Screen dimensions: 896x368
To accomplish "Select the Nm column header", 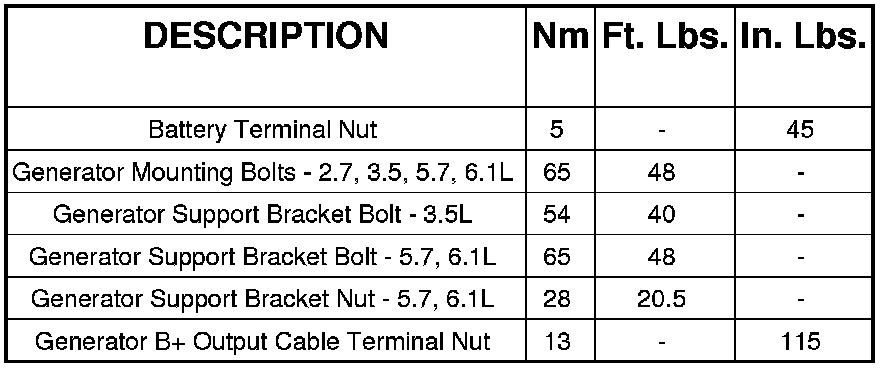I will [x=561, y=37].
